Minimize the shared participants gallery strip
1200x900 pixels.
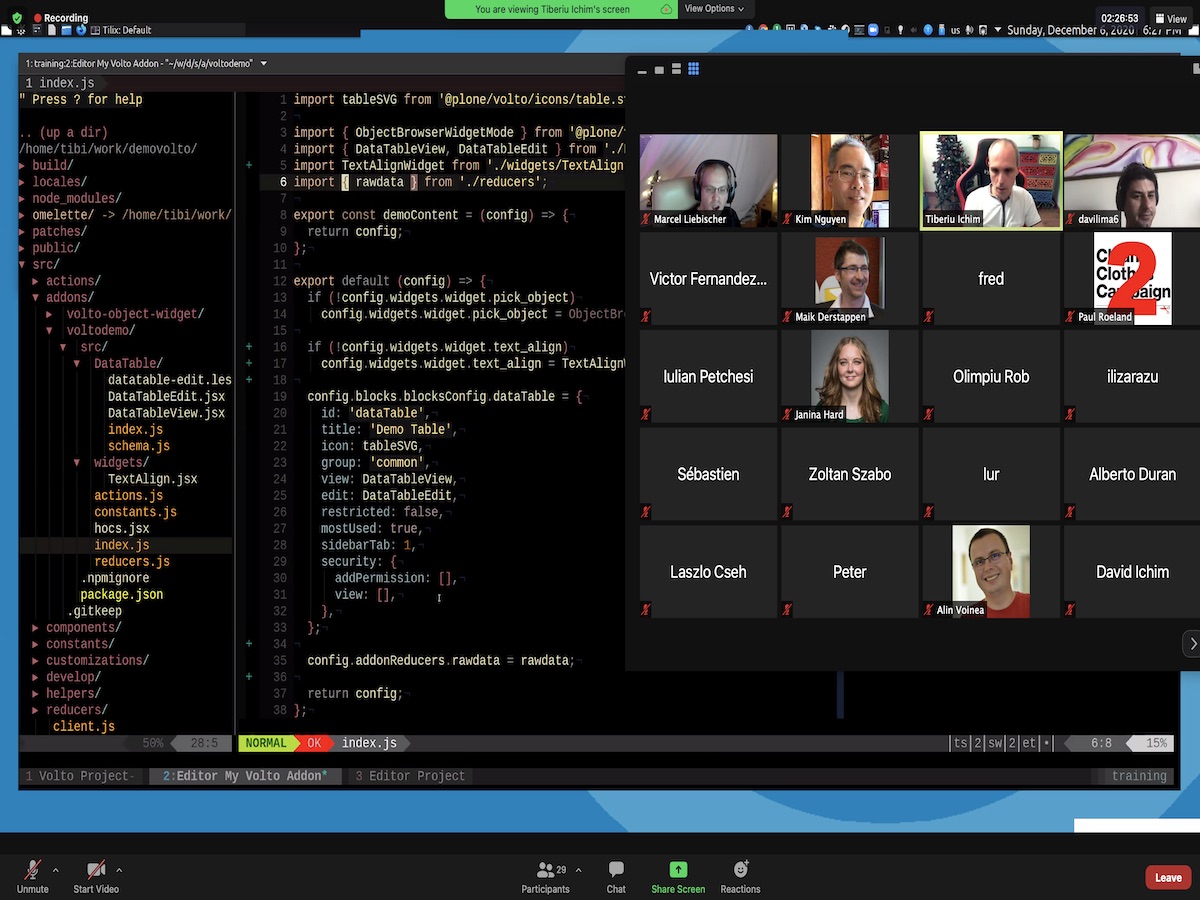[642, 70]
